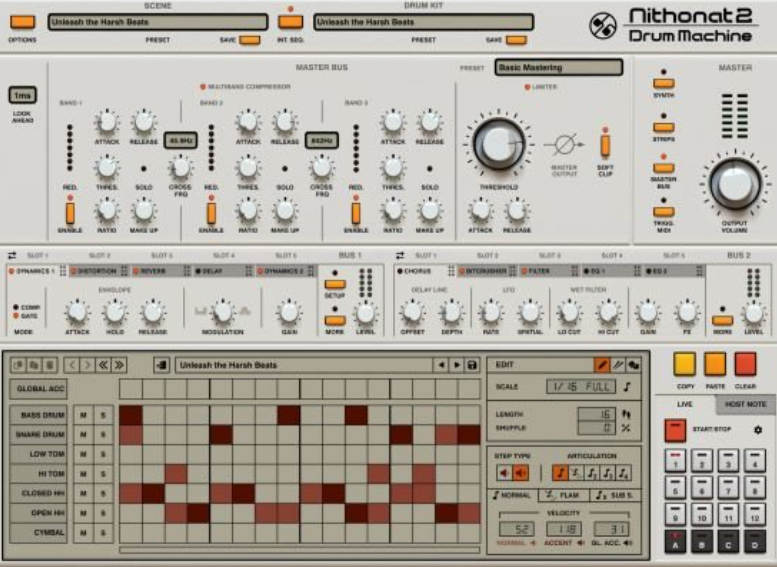Open the Flam tab
Viewport: 777px width, 567px height.
point(563,495)
